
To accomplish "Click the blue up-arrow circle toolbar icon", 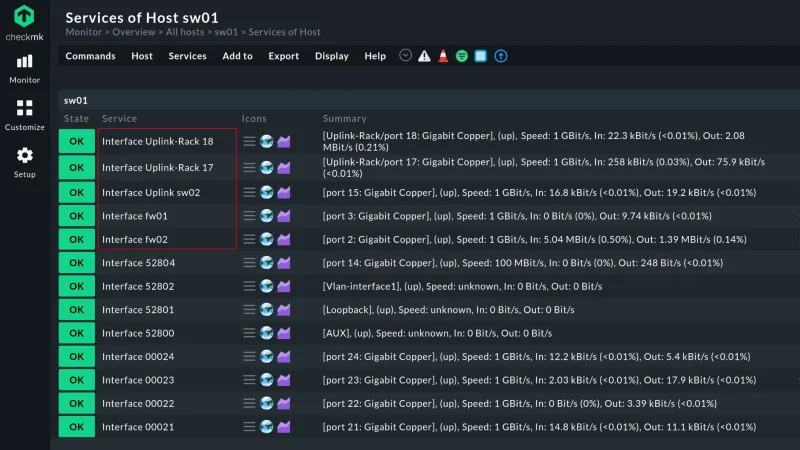I will point(501,56).
